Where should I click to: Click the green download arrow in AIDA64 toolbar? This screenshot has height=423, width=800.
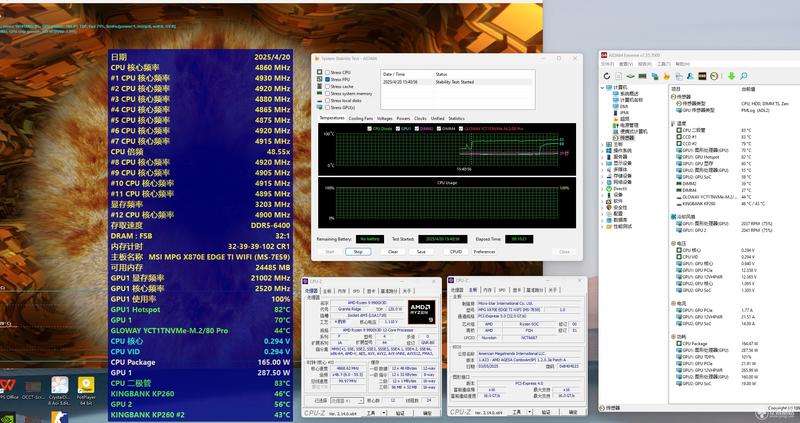[x=731, y=76]
